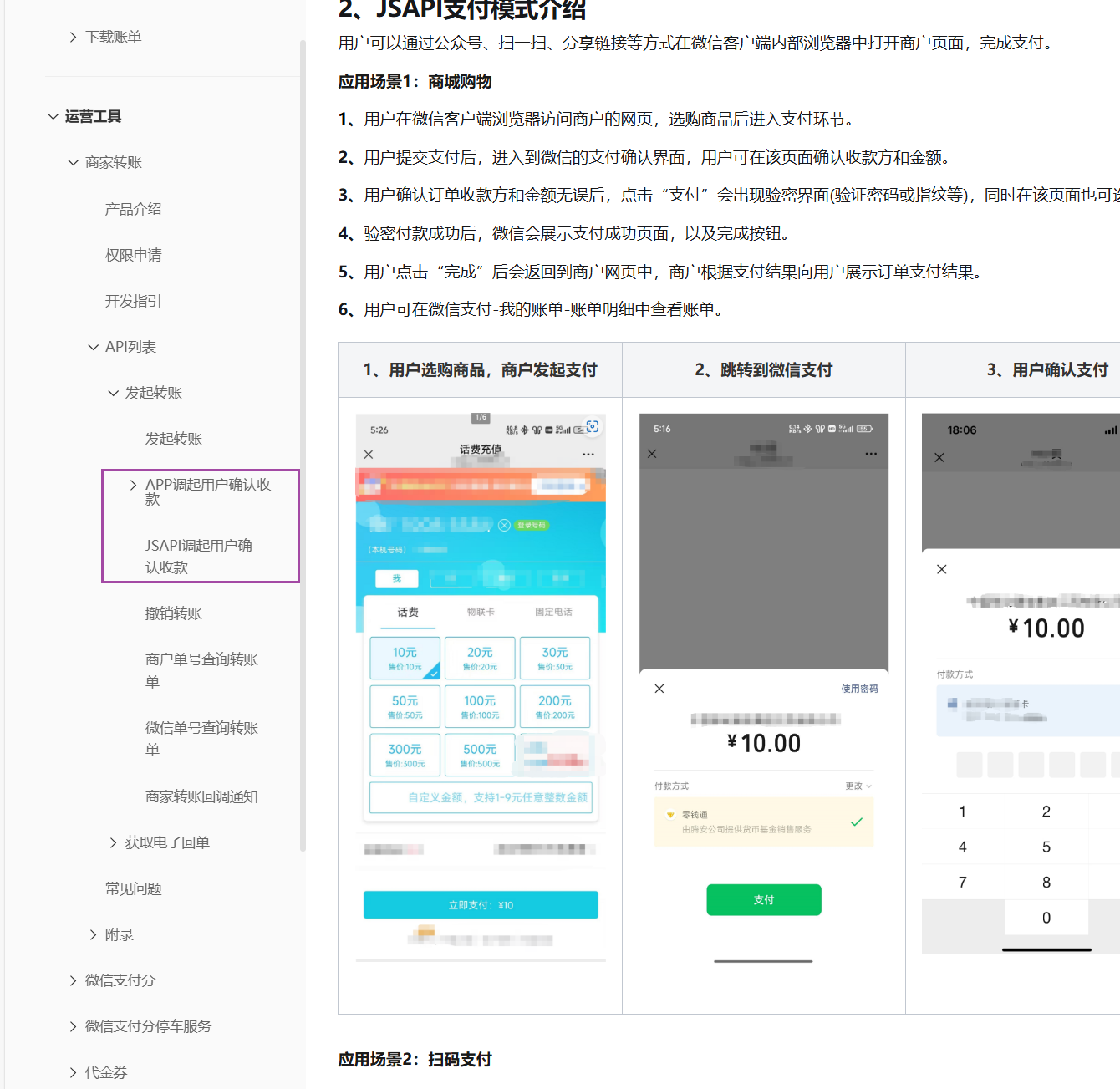Open 撤销转账 in sidebar
Image resolution: width=1120 pixels, height=1089 pixels.
pyautogui.click(x=174, y=613)
